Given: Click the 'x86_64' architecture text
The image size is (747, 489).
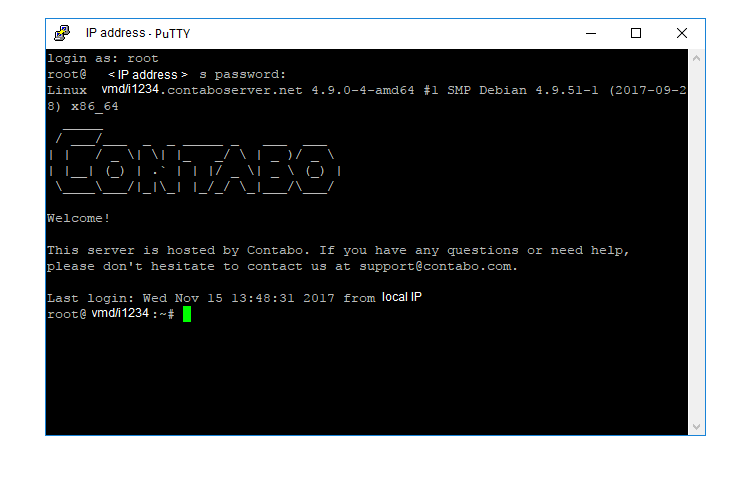Looking at the screenshot, I should pyautogui.click(x=95, y=106).
